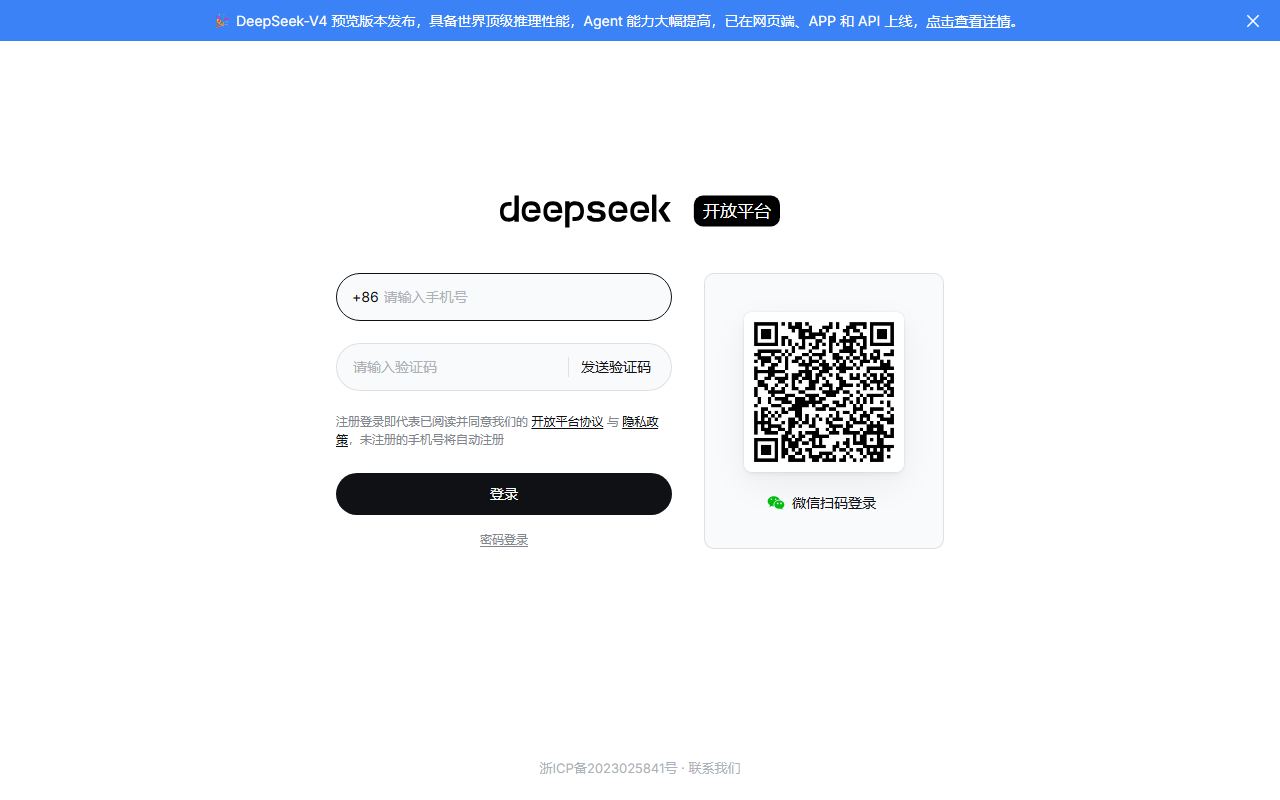Open the 联系我们 footer link

tap(714, 768)
